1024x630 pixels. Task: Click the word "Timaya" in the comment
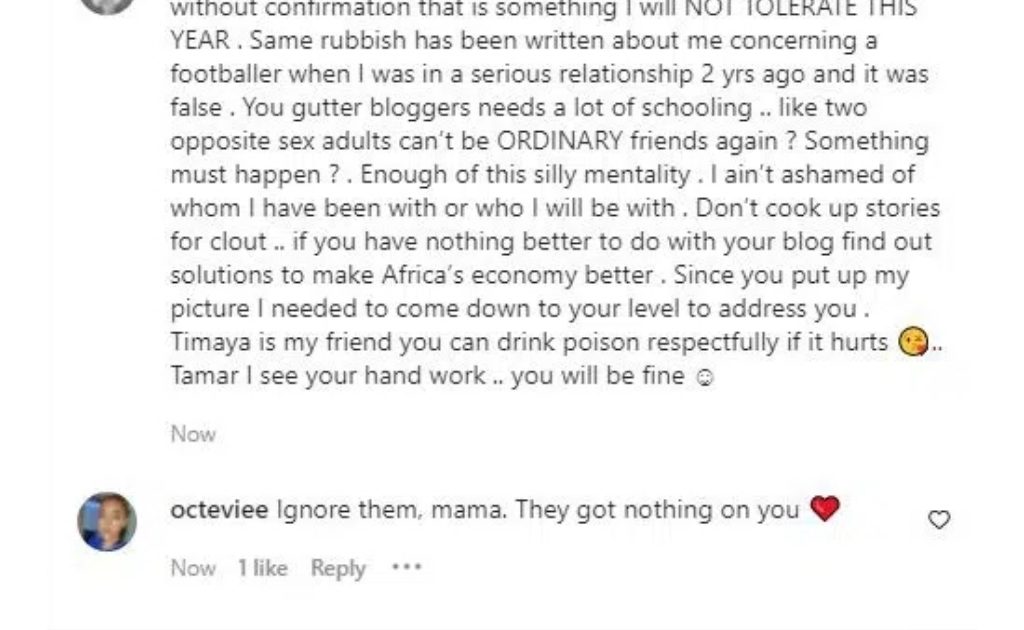coord(205,342)
